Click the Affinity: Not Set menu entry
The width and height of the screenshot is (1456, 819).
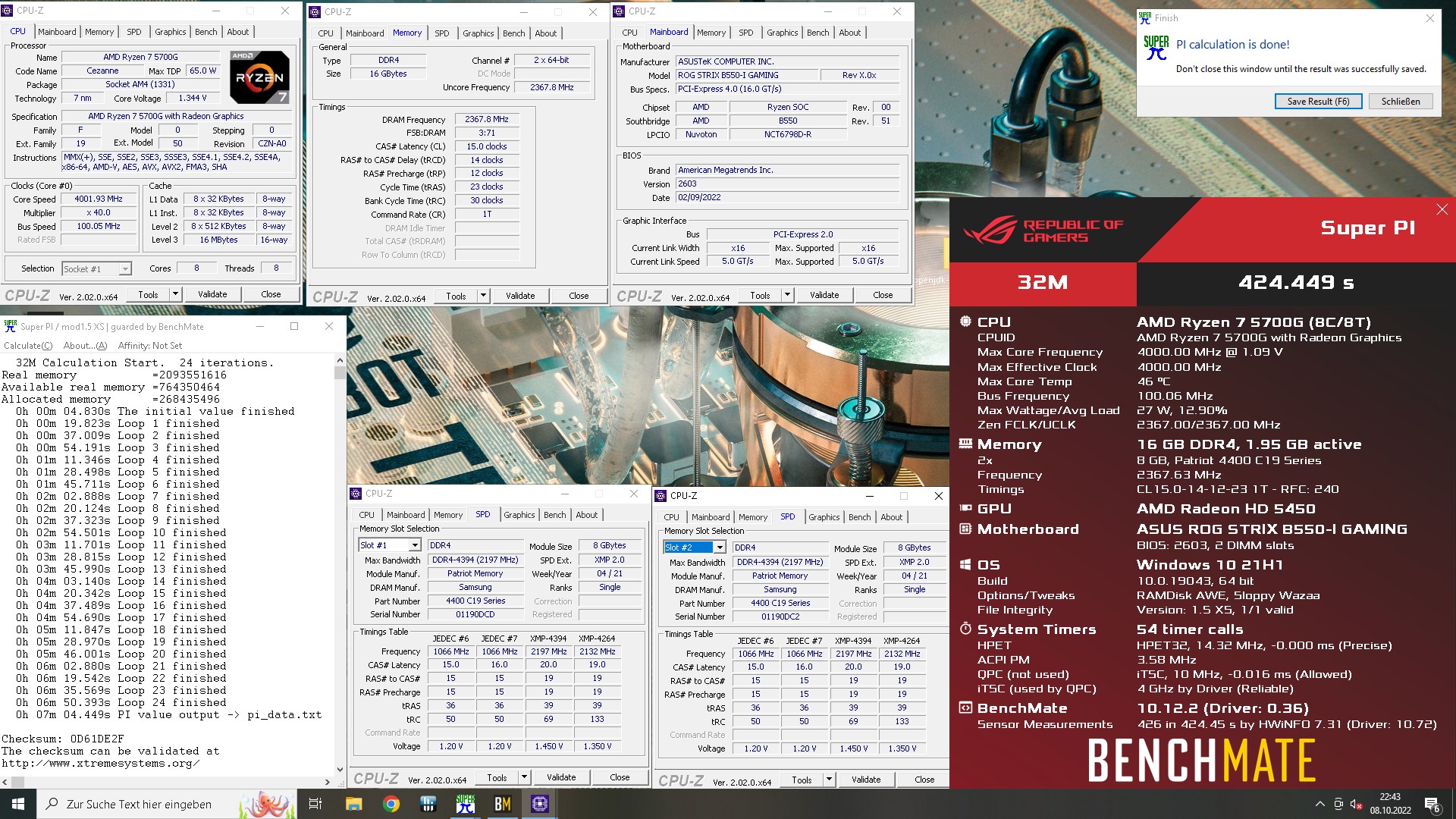[150, 346]
